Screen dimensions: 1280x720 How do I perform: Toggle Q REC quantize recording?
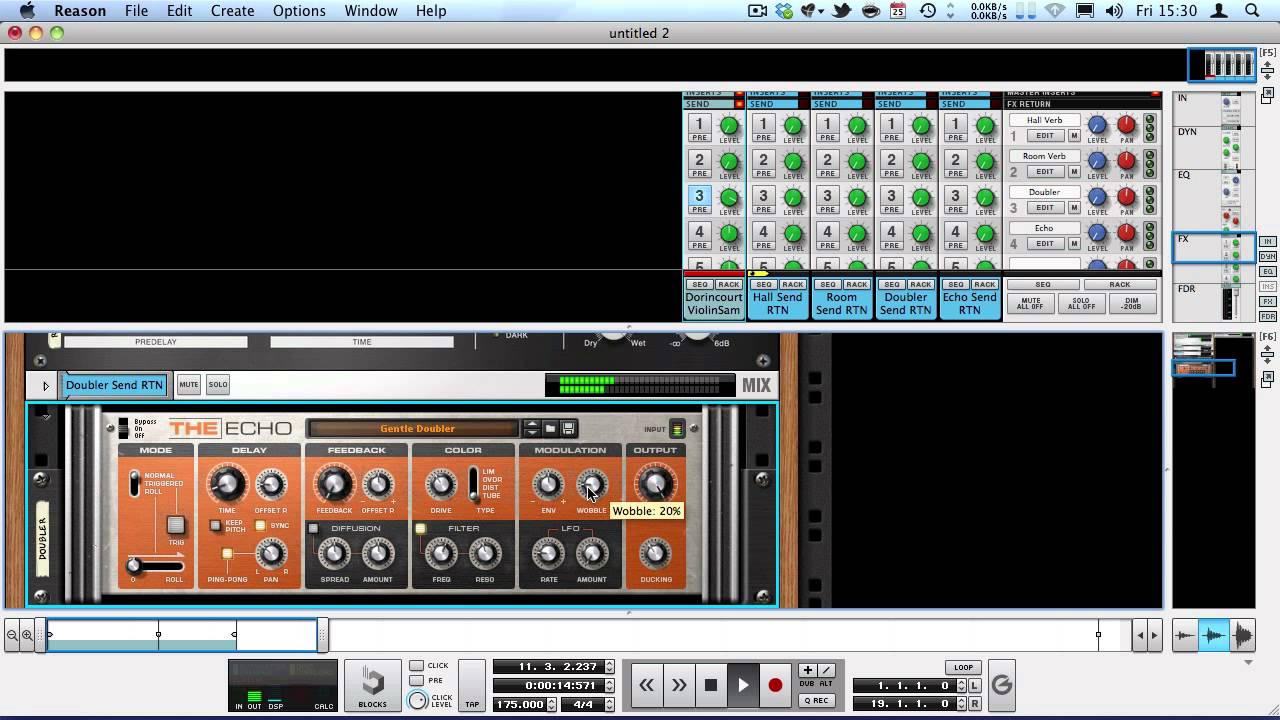pyautogui.click(x=816, y=700)
